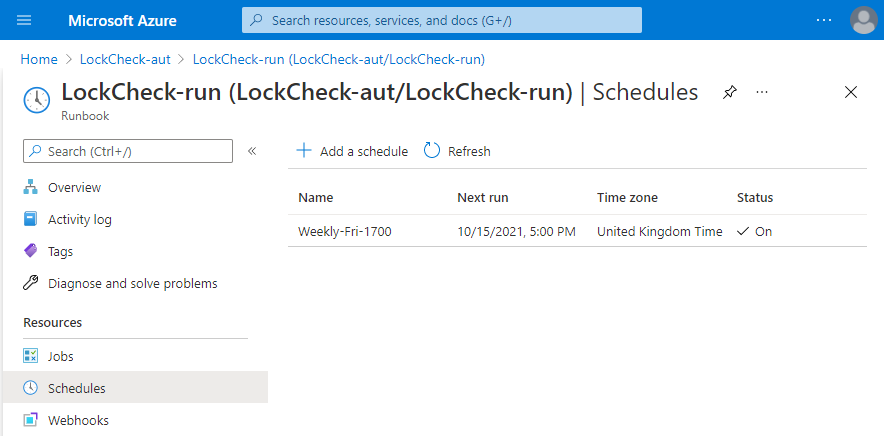Sort by the Time zone column header
Screen dimensions: 884x436
tap(627, 198)
